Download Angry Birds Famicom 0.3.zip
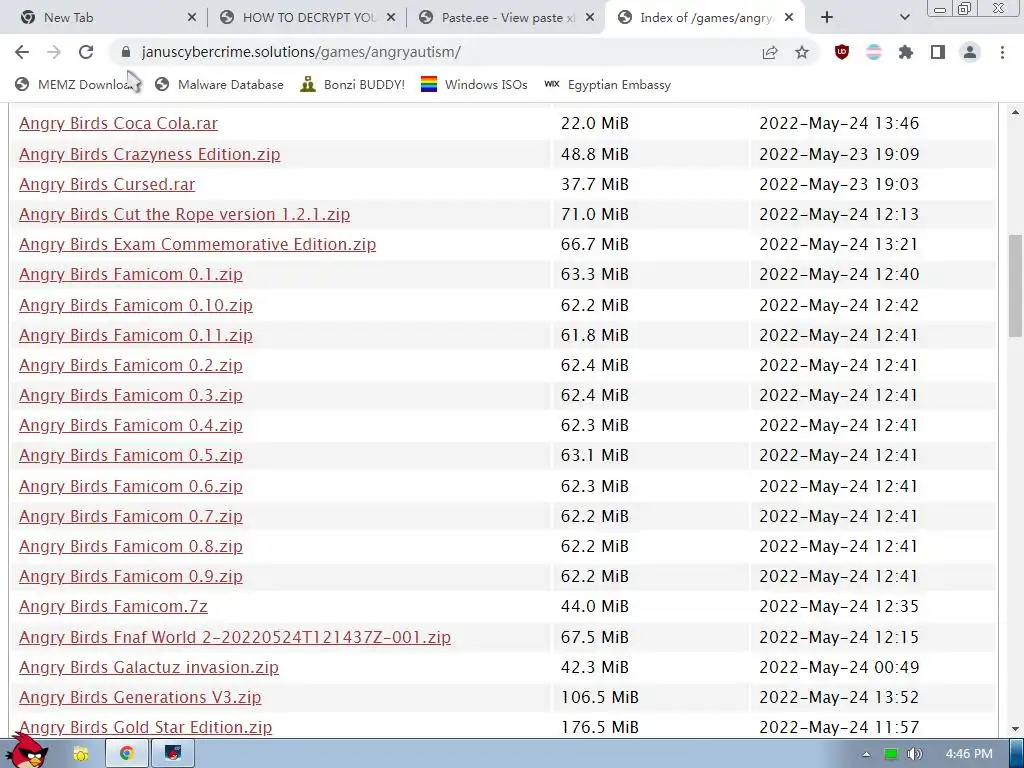 131,395
